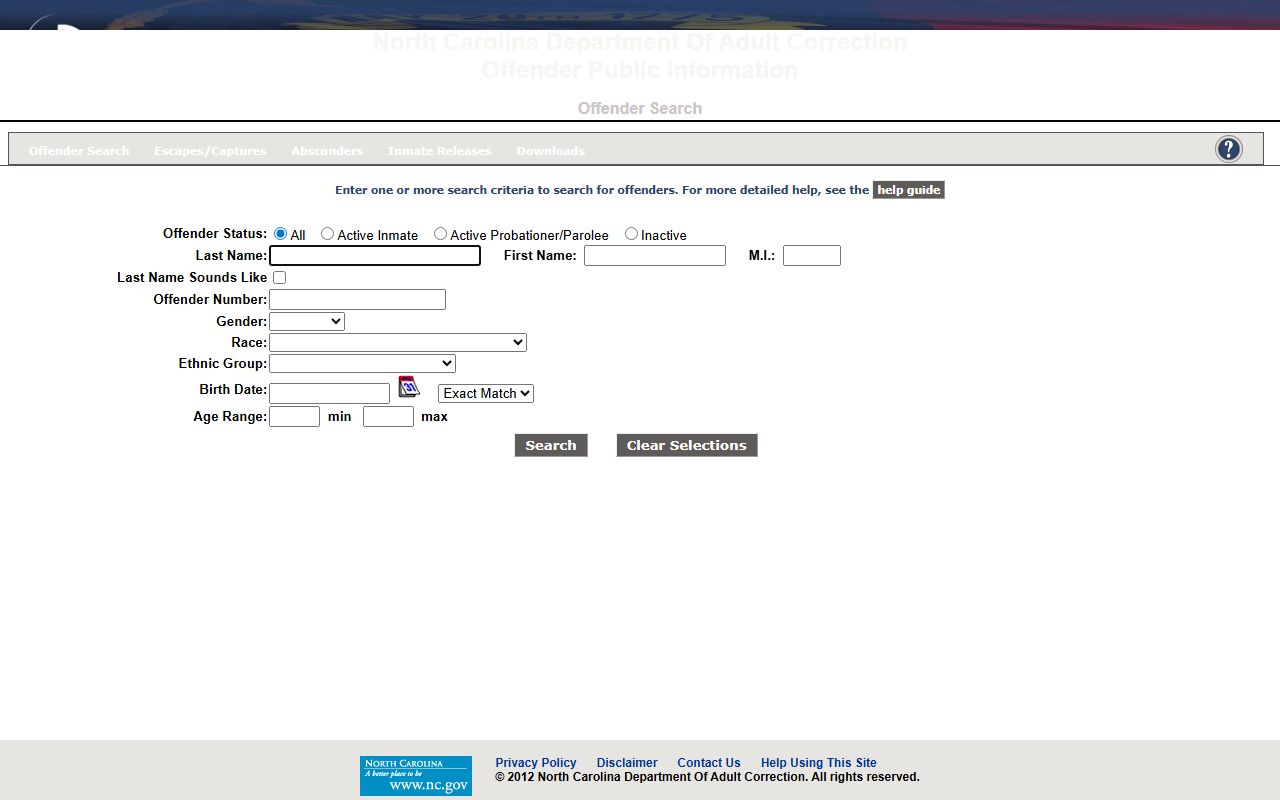Image resolution: width=1280 pixels, height=800 pixels.
Task: Change the Exact Match birth date option
Action: (486, 393)
